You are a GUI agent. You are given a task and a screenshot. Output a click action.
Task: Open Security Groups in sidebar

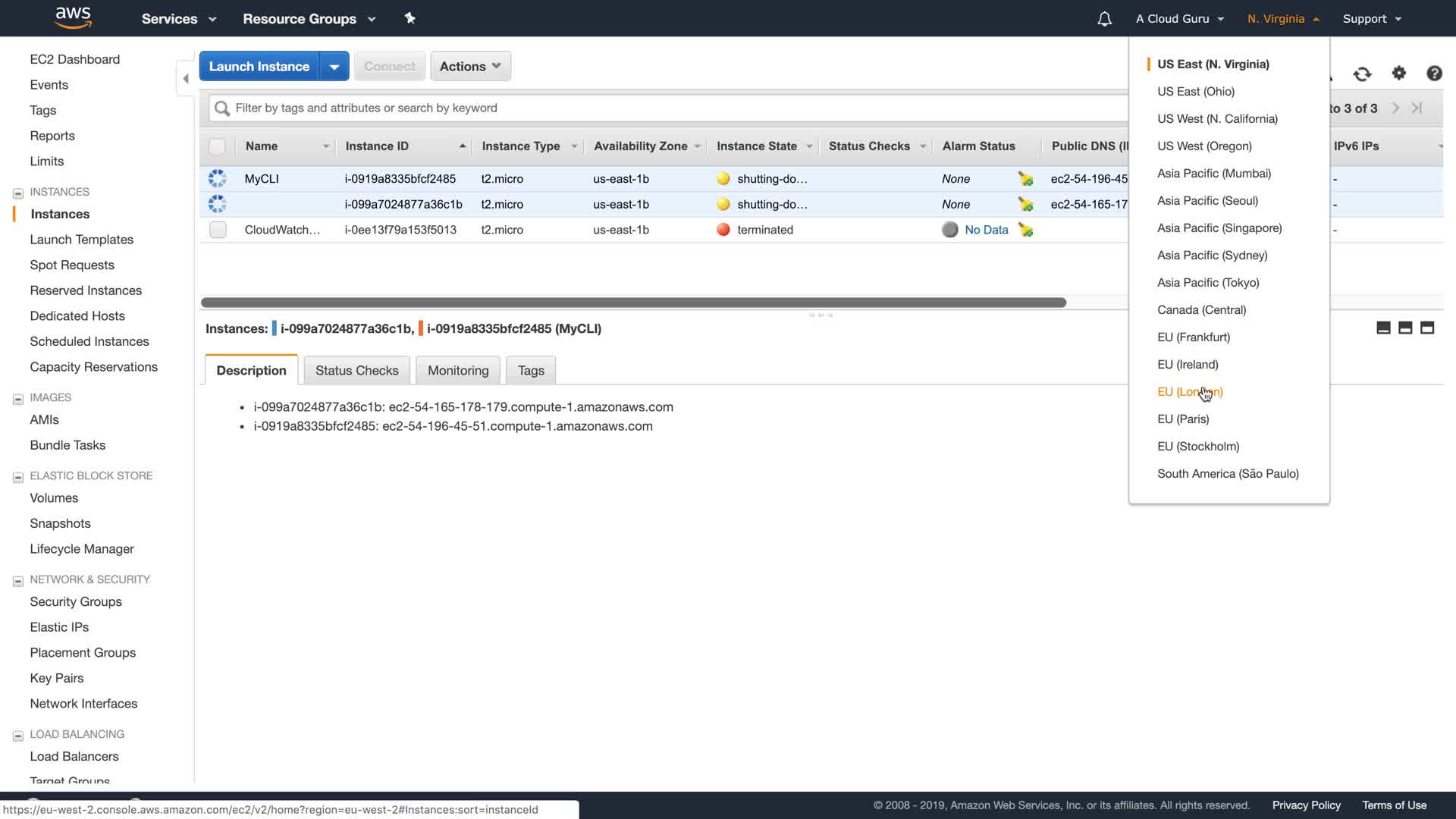click(76, 601)
